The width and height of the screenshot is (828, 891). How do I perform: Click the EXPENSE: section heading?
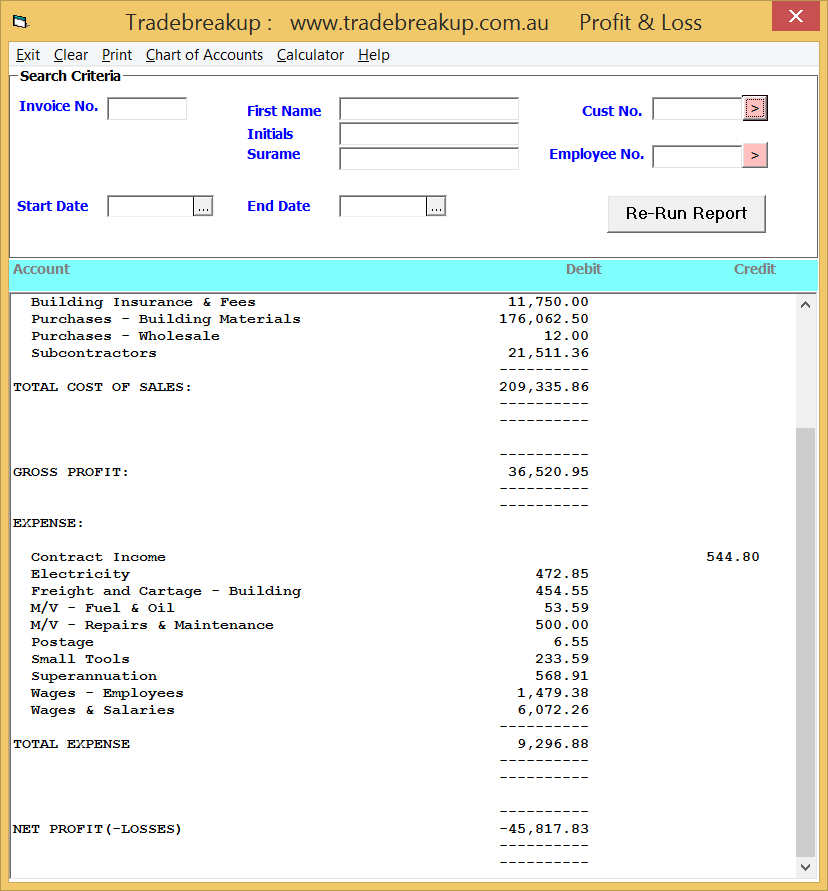pyautogui.click(x=48, y=523)
